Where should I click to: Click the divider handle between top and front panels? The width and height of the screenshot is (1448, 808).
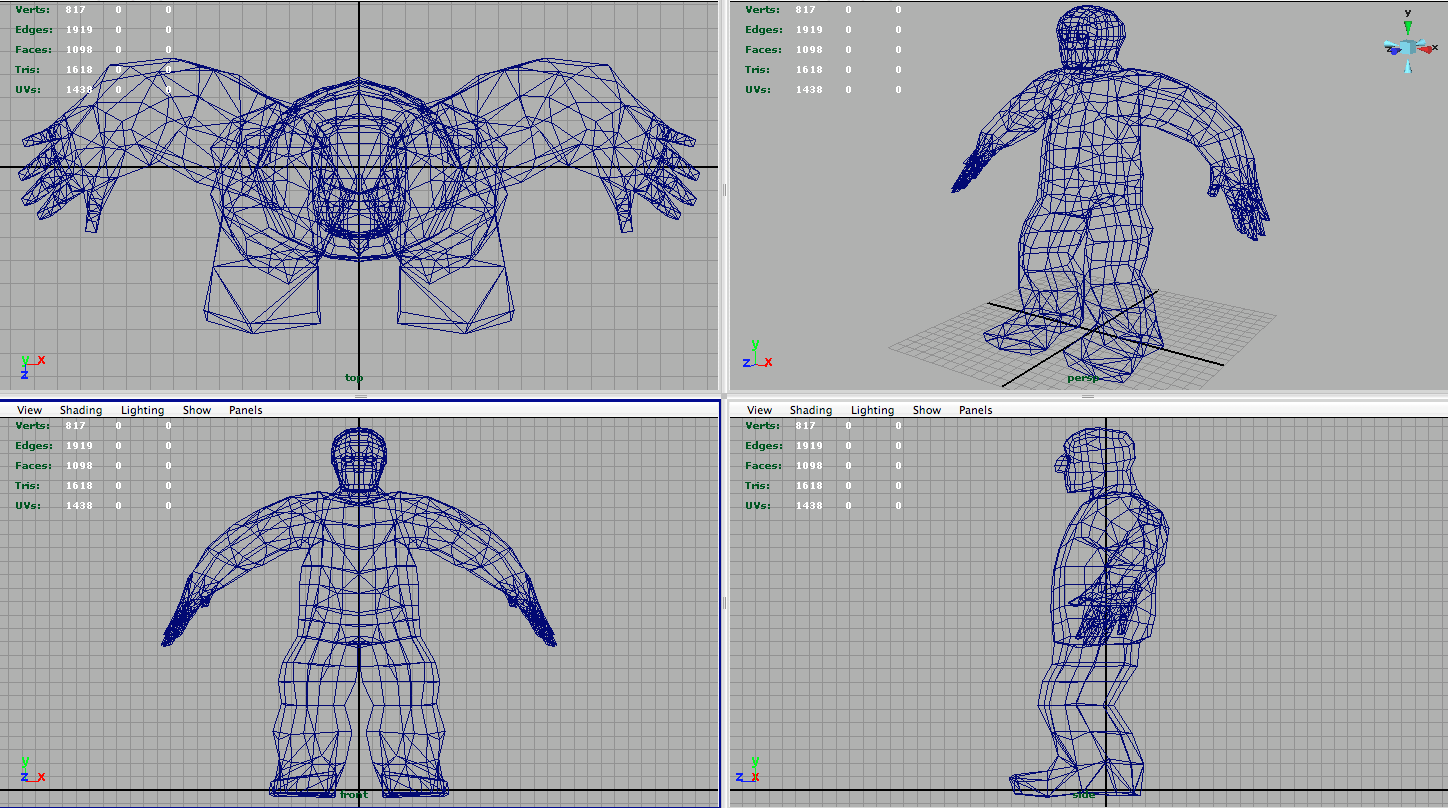click(361, 396)
